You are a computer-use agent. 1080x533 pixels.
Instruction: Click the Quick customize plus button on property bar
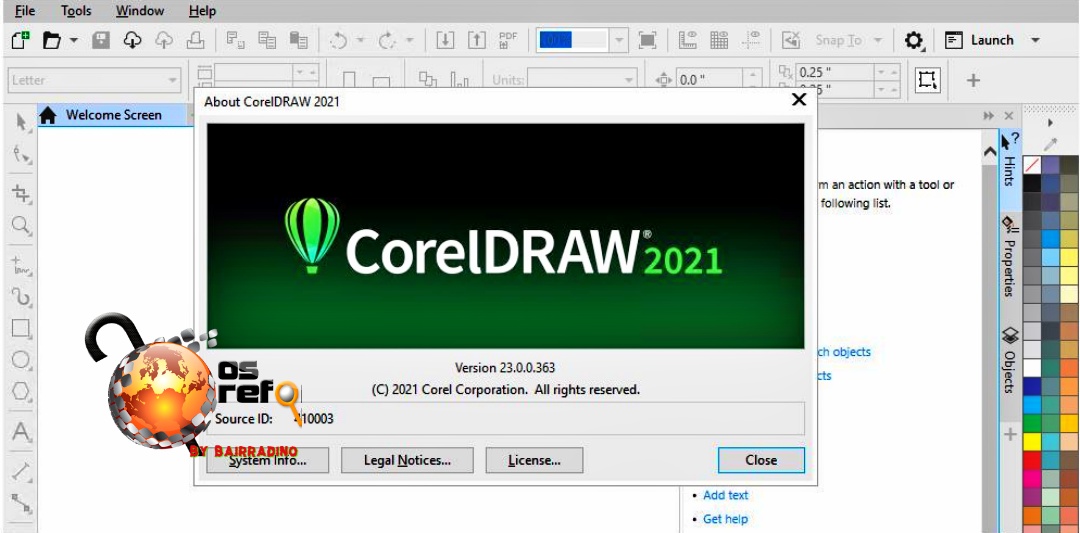[x=973, y=81]
